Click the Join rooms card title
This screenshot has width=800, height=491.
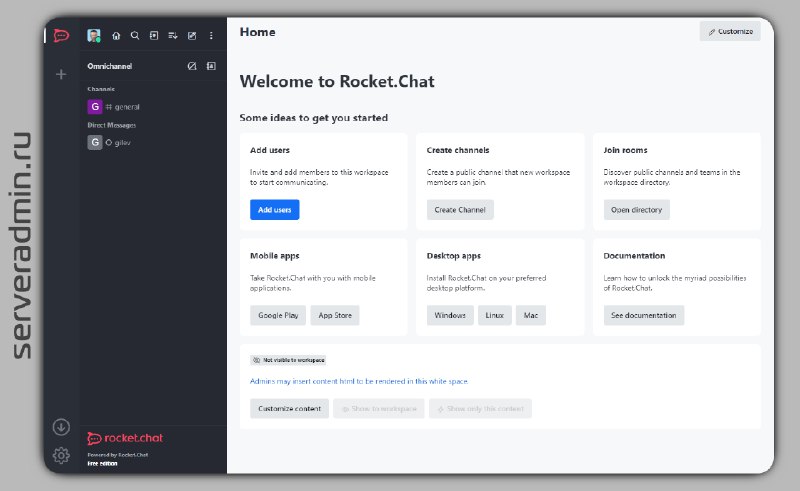pos(626,151)
